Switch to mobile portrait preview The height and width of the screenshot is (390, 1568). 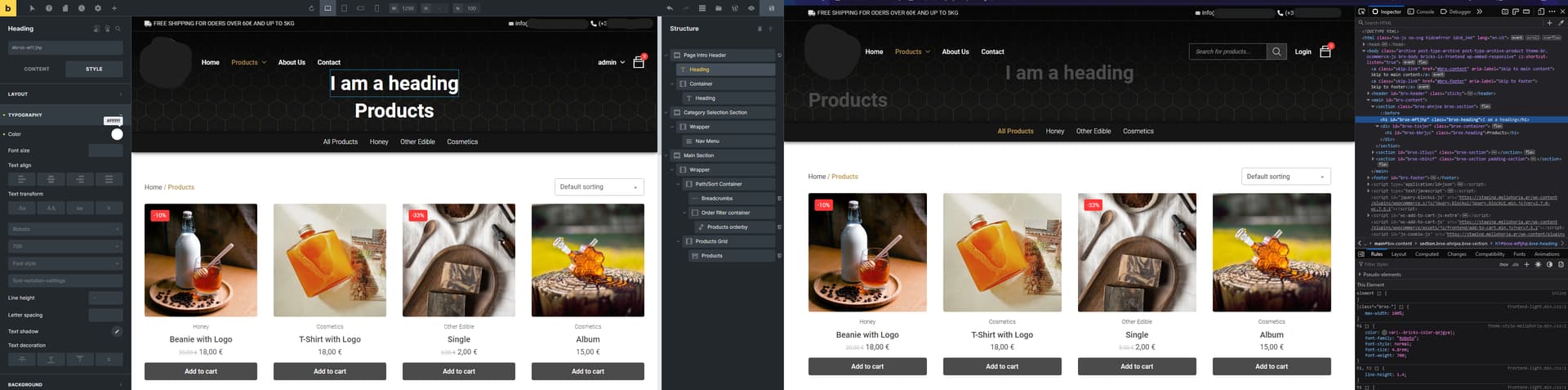(x=376, y=8)
